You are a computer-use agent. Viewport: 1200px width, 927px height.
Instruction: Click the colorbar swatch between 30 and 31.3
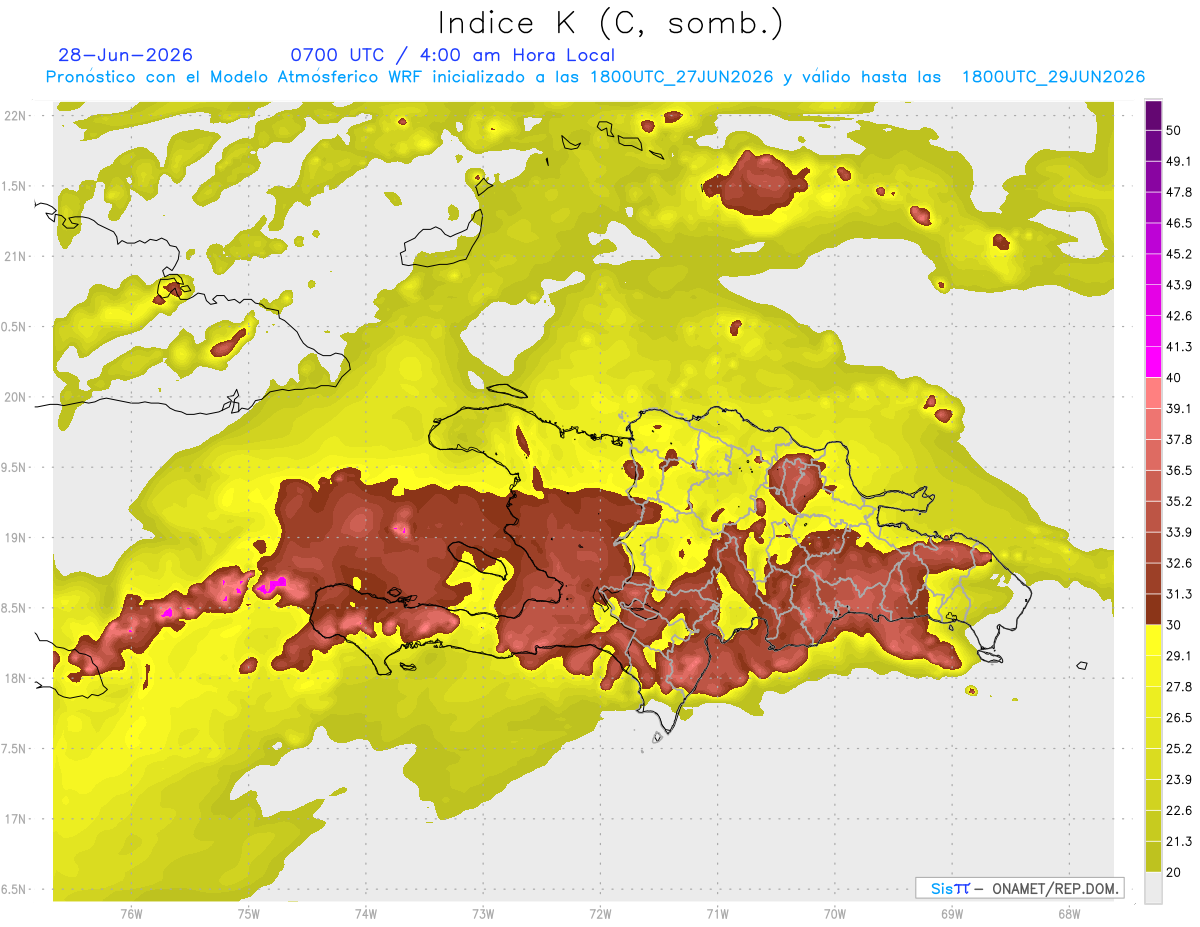[x=1153, y=609]
